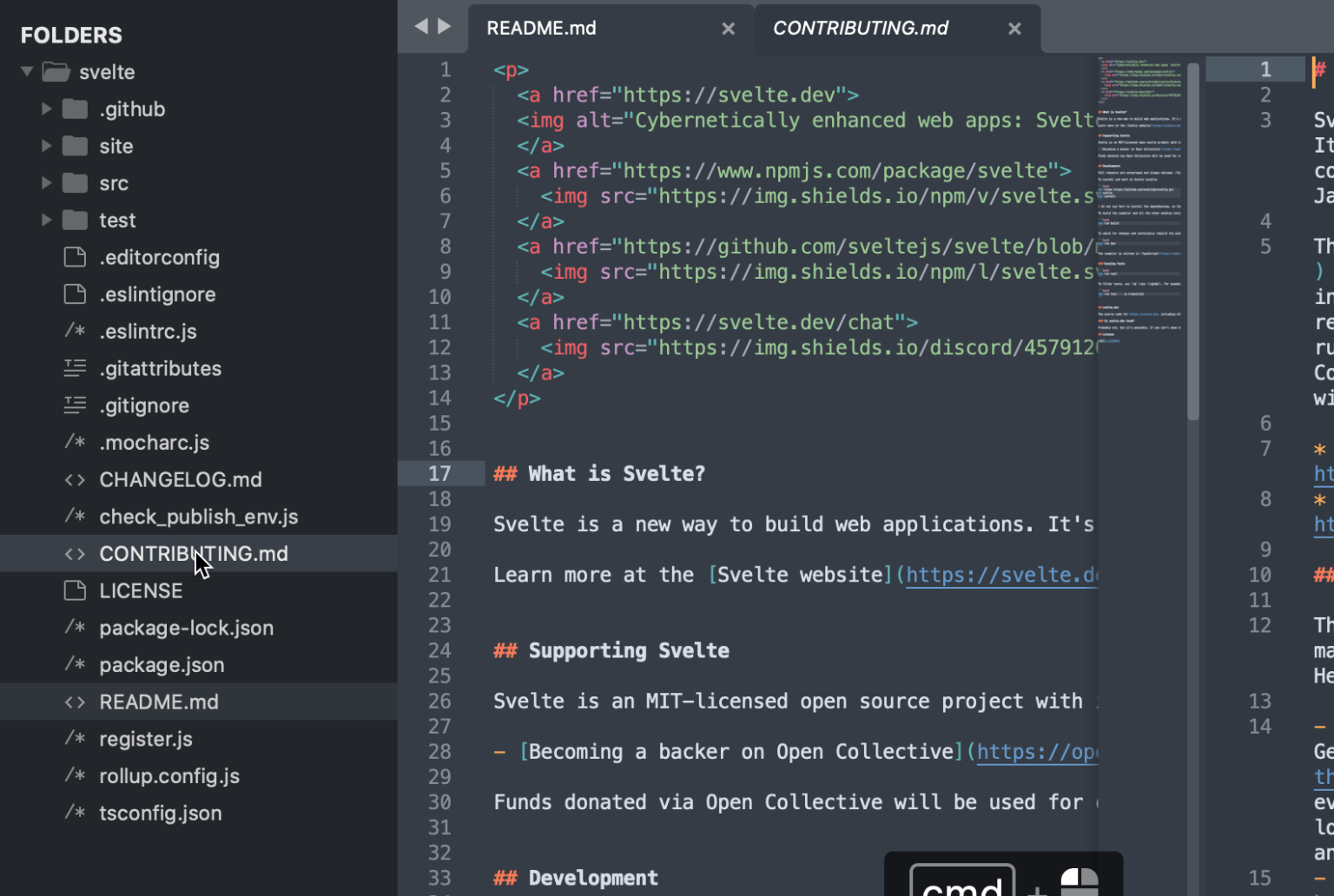Collapse the svelte root folder arrow

point(27,71)
